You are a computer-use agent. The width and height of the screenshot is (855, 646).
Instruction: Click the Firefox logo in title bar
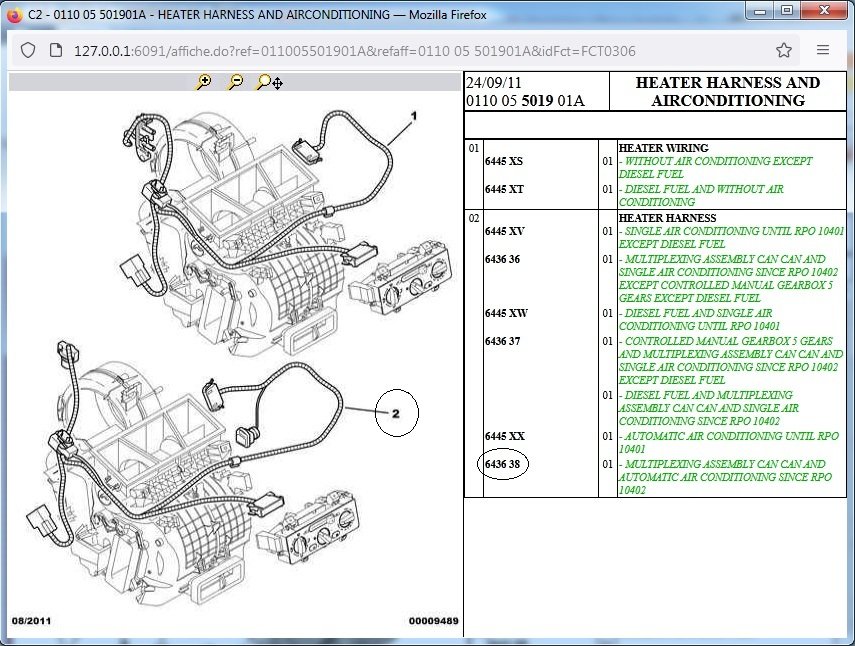(14, 14)
